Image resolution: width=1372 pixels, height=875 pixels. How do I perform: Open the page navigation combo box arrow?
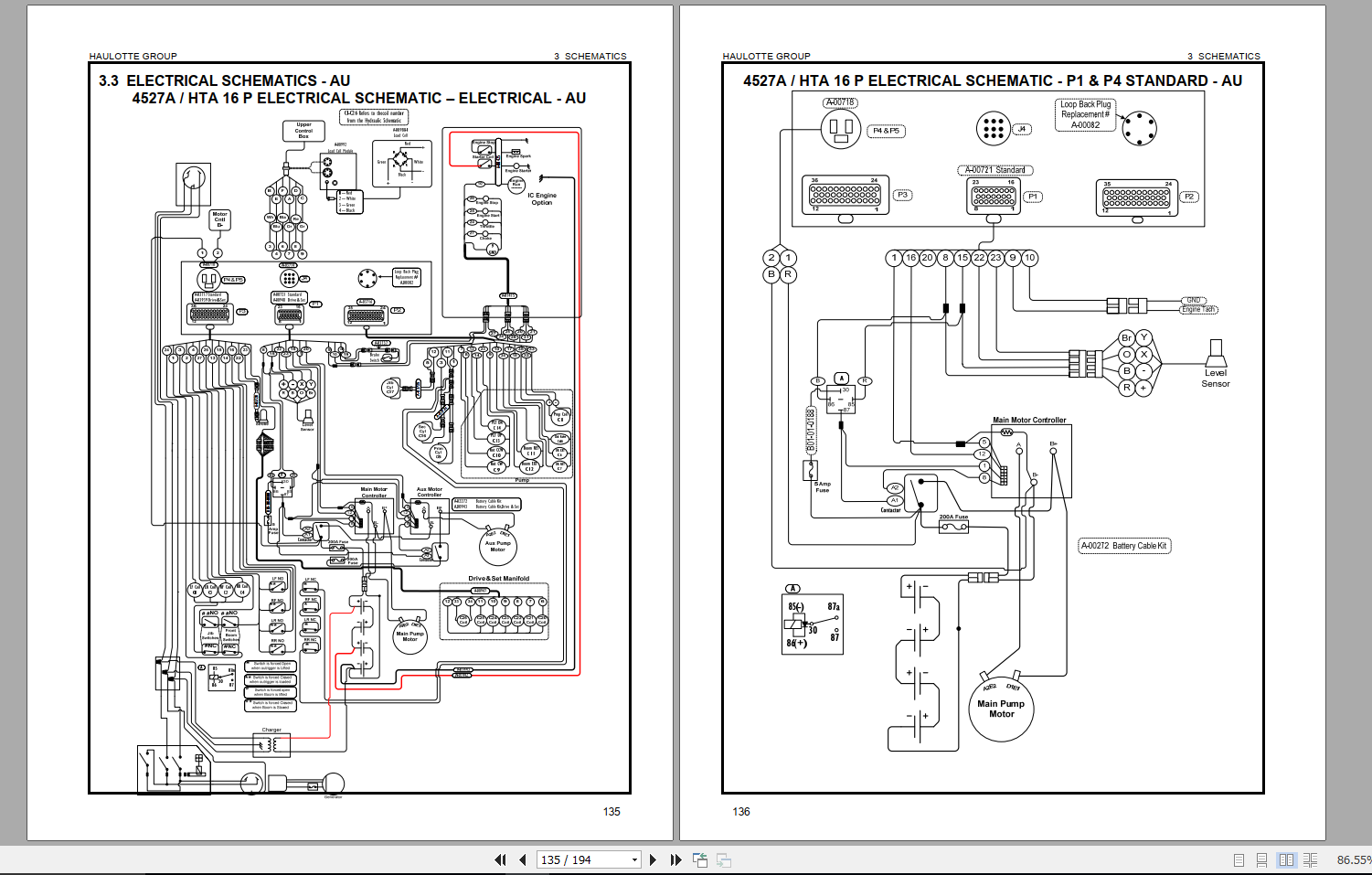pos(634,859)
